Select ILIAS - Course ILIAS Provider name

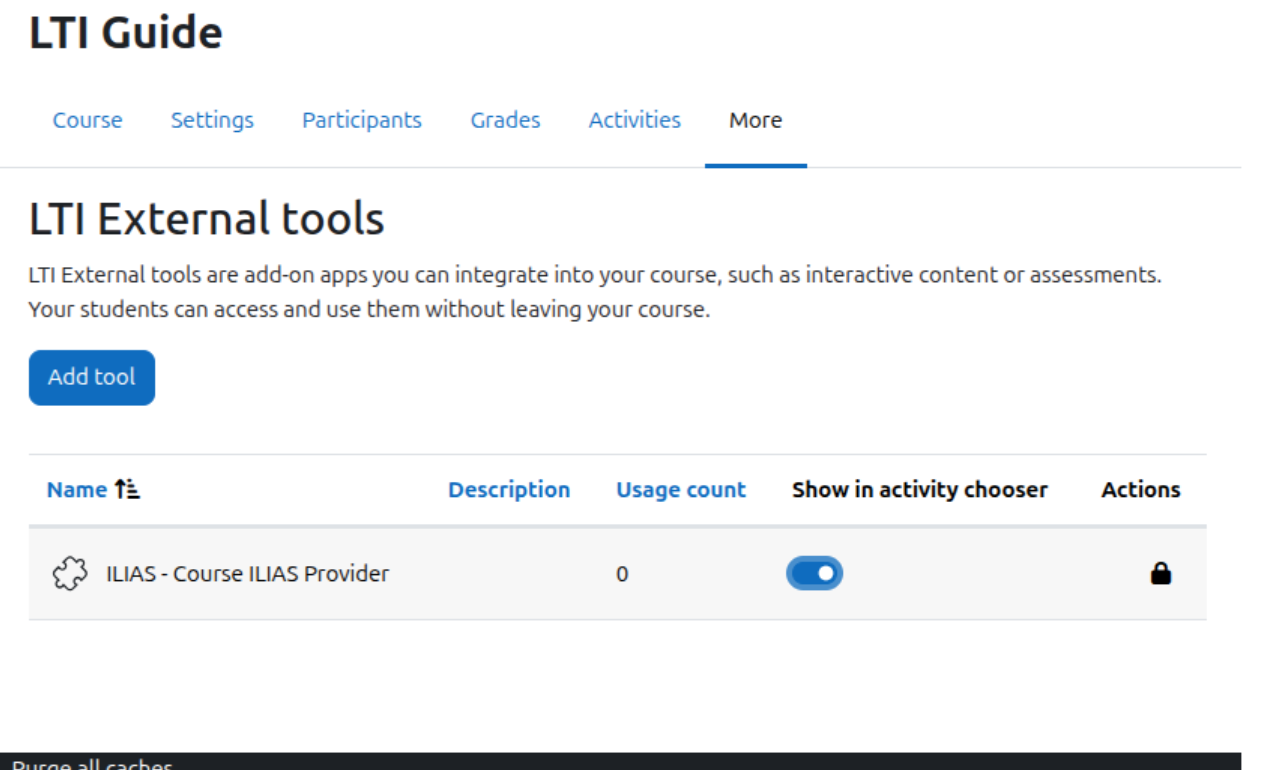click(x=247, y=574)
